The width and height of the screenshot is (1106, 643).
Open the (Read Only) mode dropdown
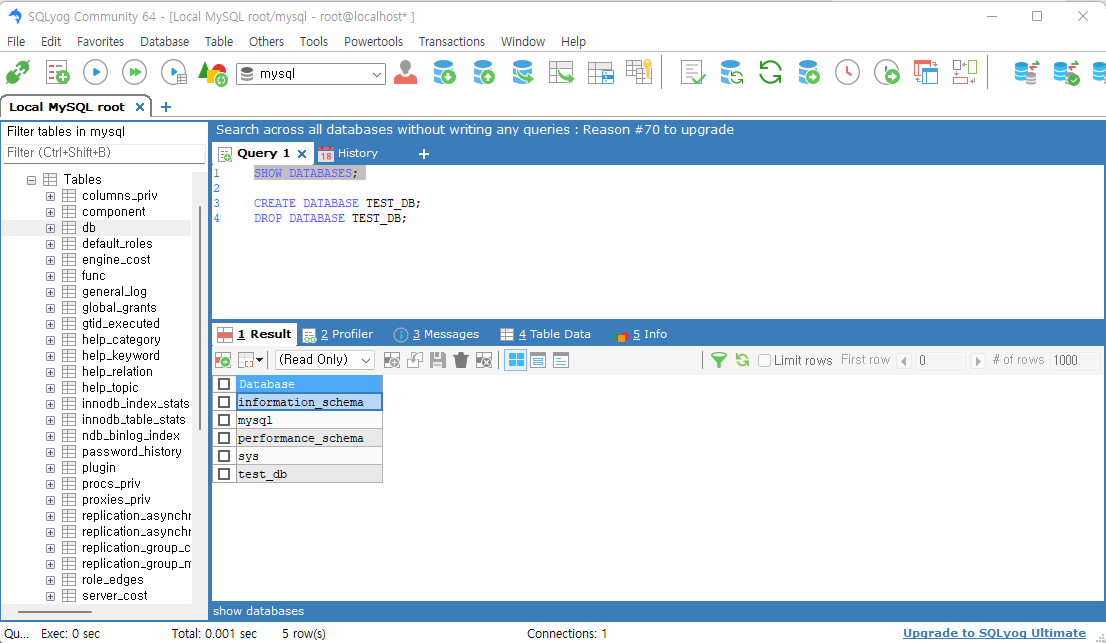324,360
